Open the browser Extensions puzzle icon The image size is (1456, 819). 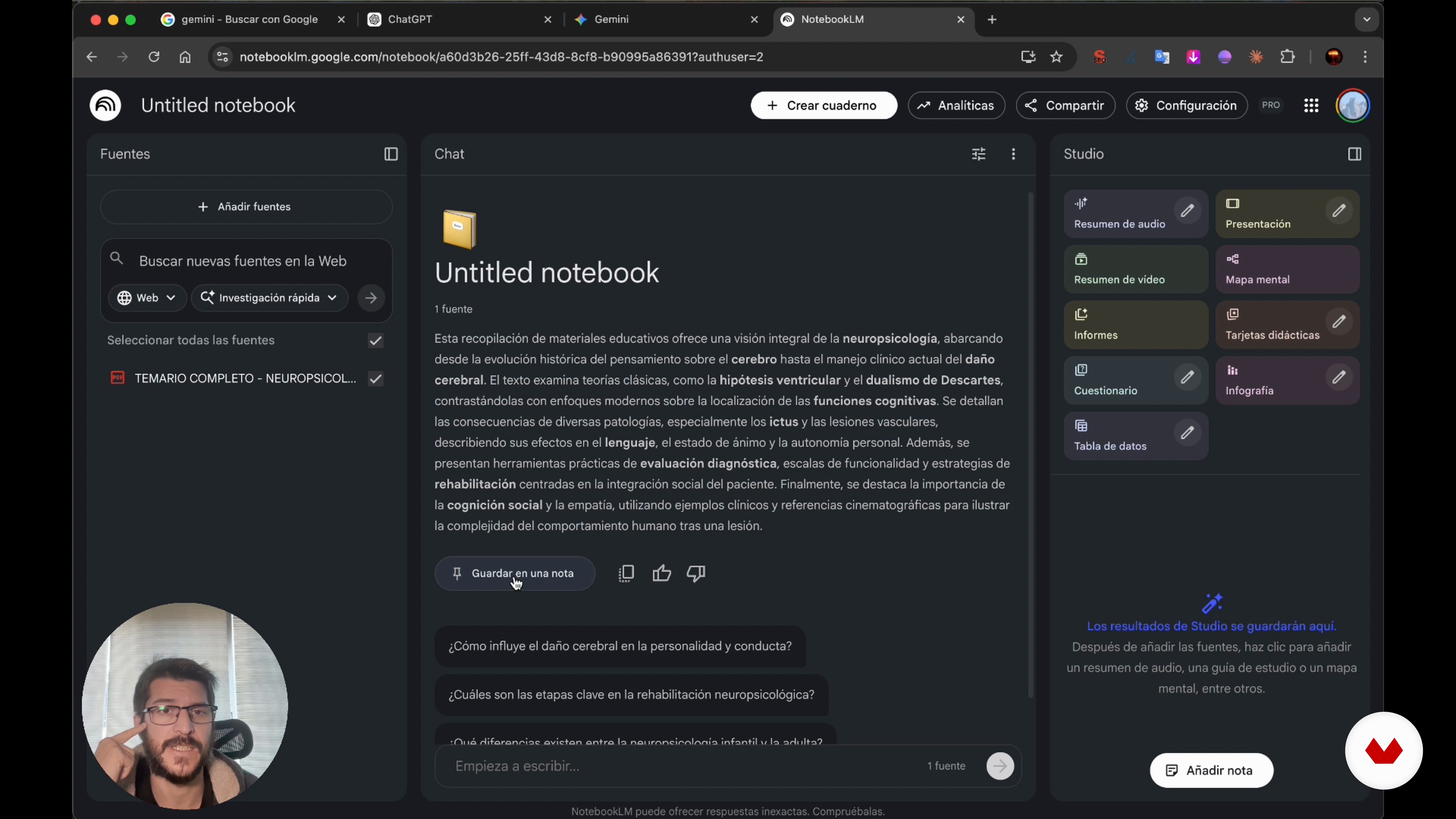pyautogui.click(x=1287, y=56)
